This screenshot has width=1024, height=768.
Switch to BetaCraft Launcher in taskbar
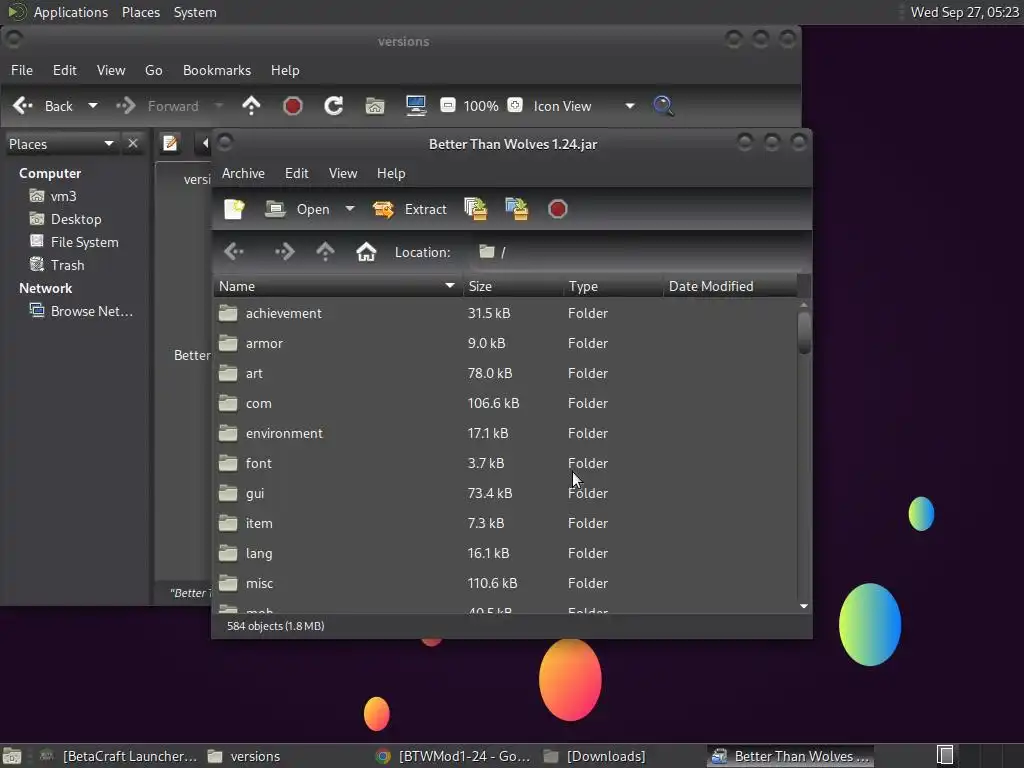coord(118,756)
